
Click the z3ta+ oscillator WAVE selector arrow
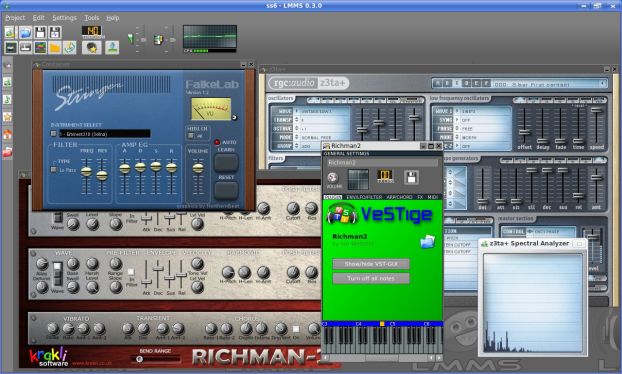click(x=296, y=111)
